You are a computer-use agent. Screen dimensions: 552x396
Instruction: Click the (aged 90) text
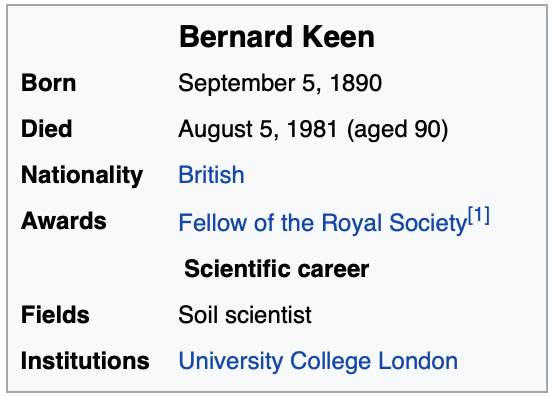click(x=397, y=130)
